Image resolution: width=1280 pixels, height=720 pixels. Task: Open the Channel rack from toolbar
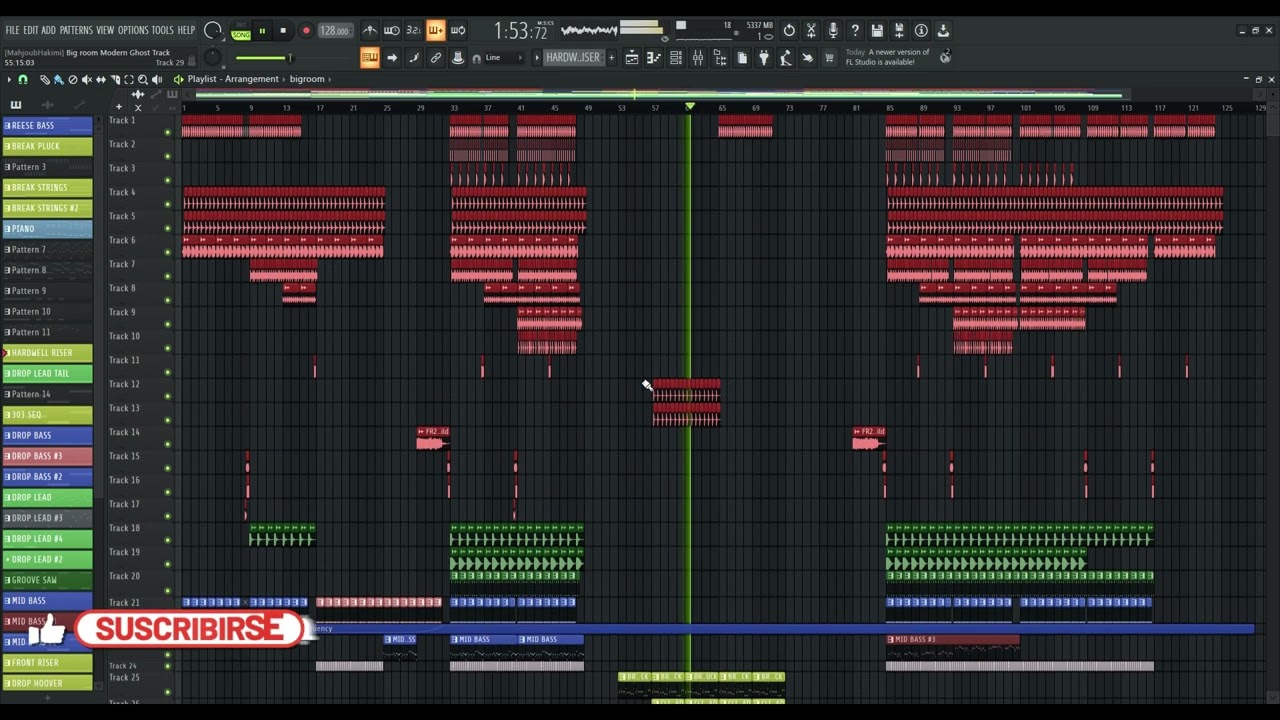[675, 58]
